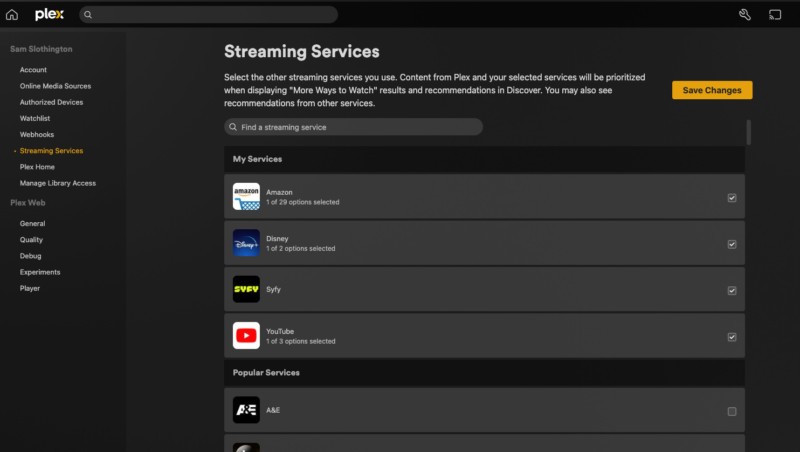Open Manage Library Access settings
The image size is (800, 452).
58,183
